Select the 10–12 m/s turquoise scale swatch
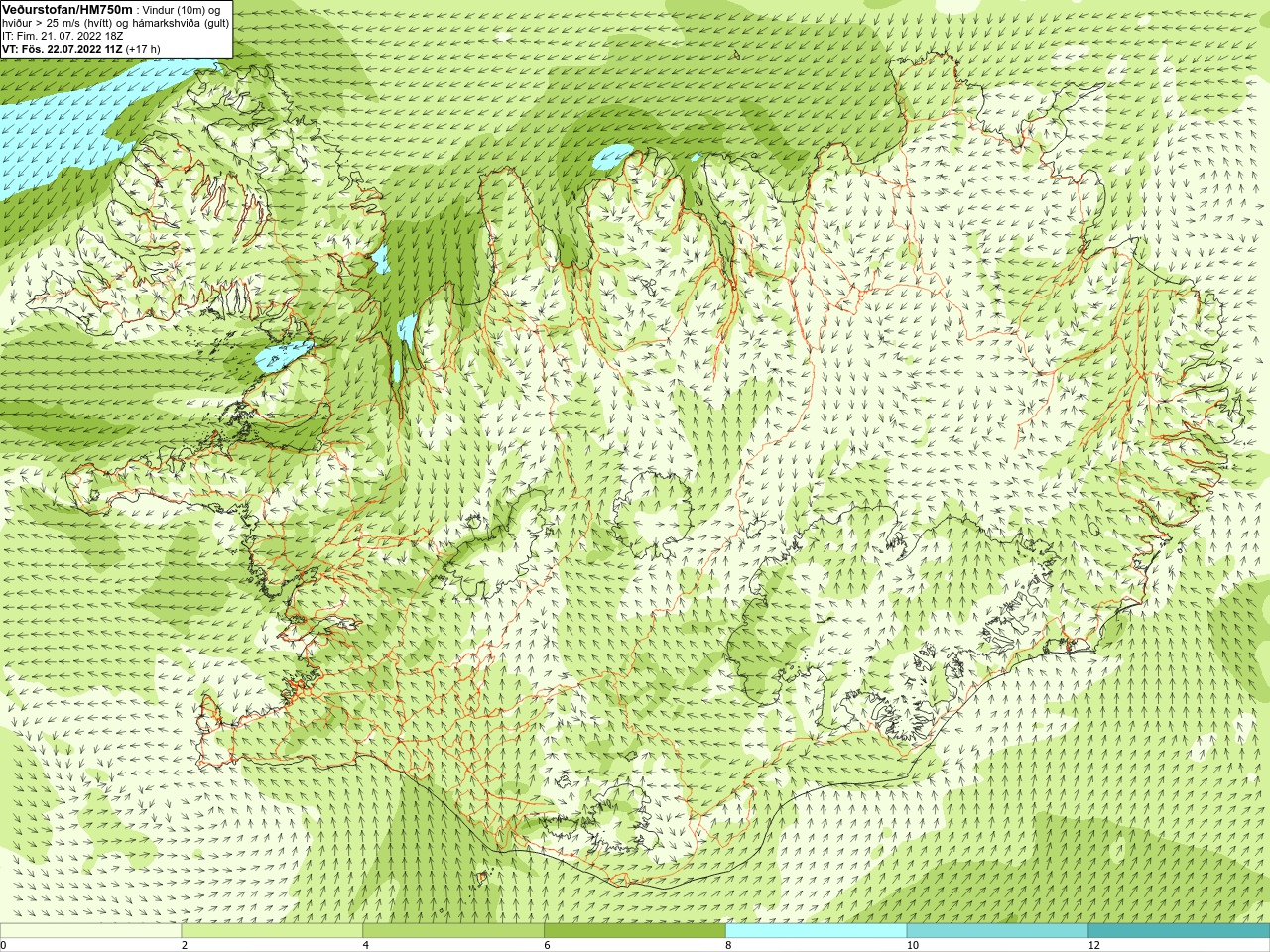The height and width of the screenshot is (952, 1270). 997,931
